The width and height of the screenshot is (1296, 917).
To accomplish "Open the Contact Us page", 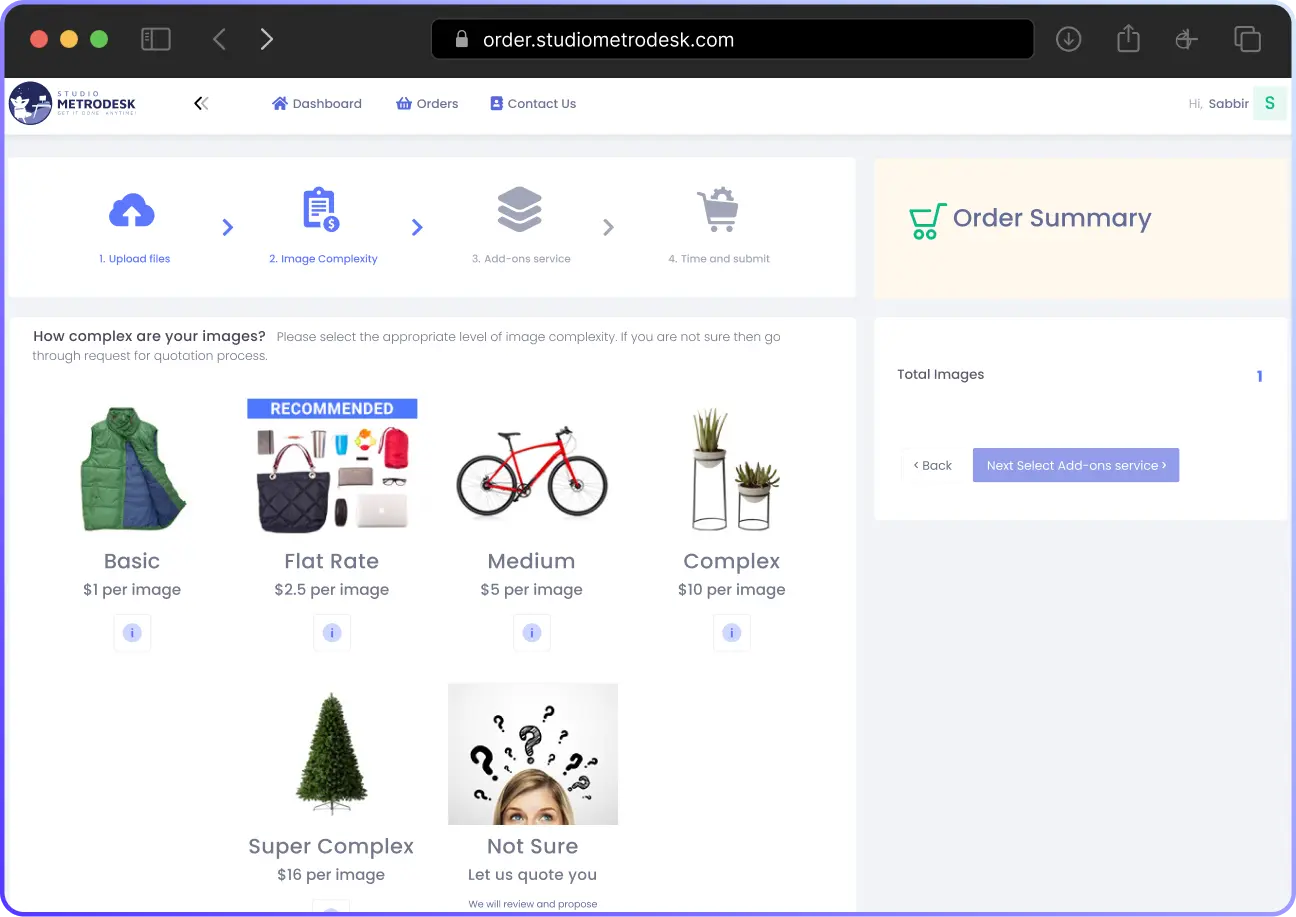I will coord(533,104).
